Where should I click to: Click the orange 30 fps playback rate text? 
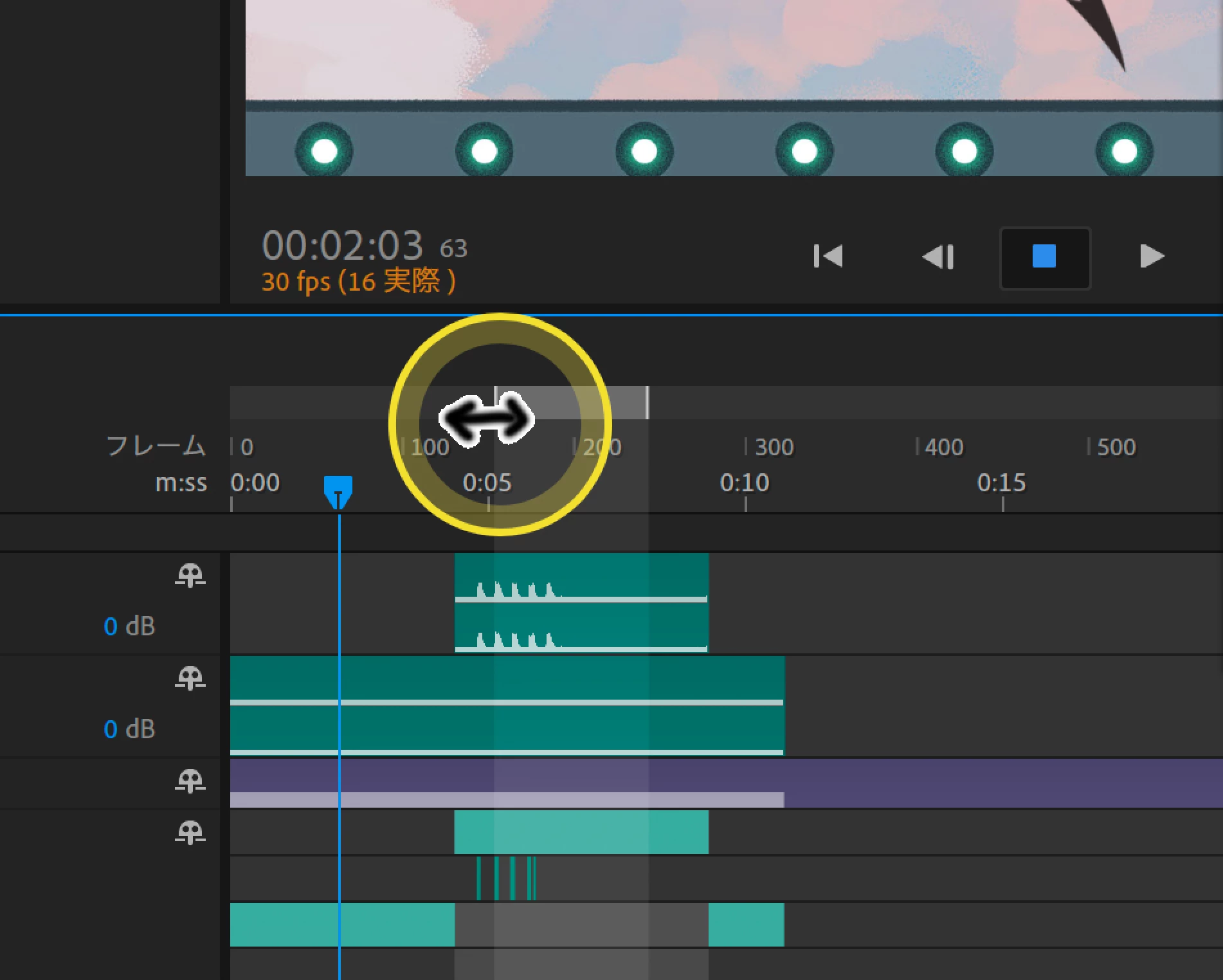pos(359,282)
